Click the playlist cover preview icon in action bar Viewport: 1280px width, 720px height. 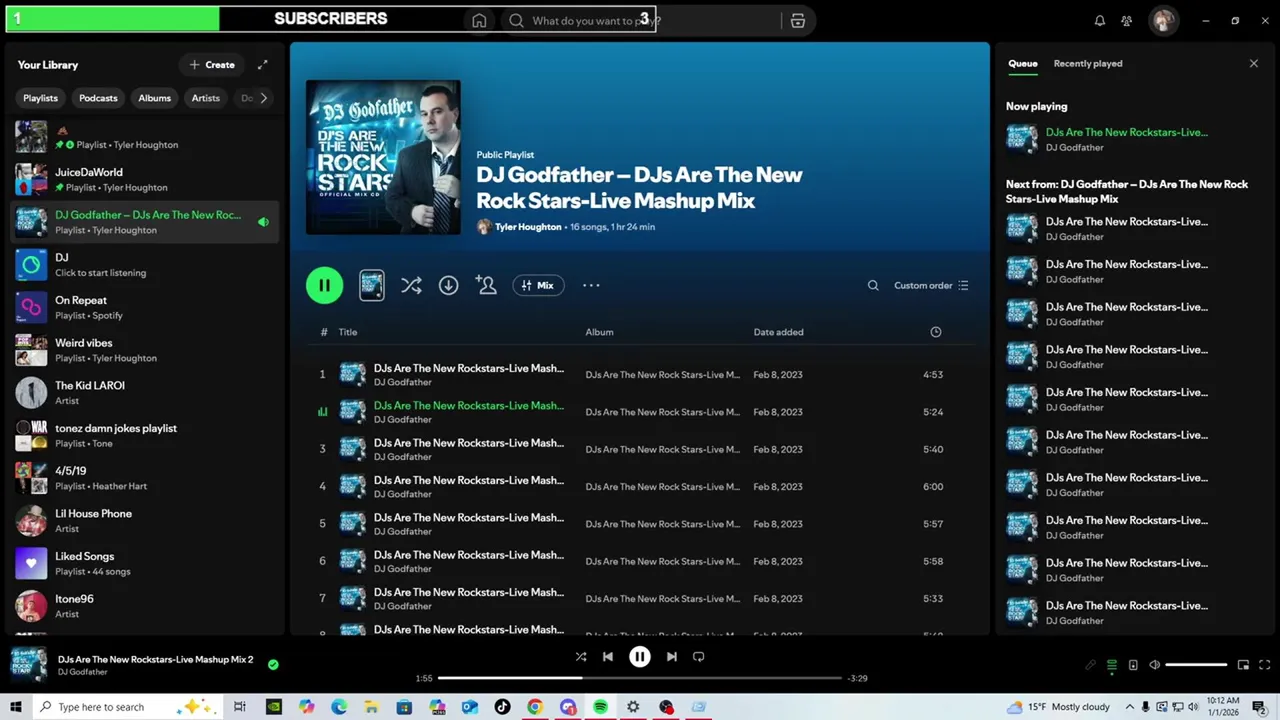371,285
